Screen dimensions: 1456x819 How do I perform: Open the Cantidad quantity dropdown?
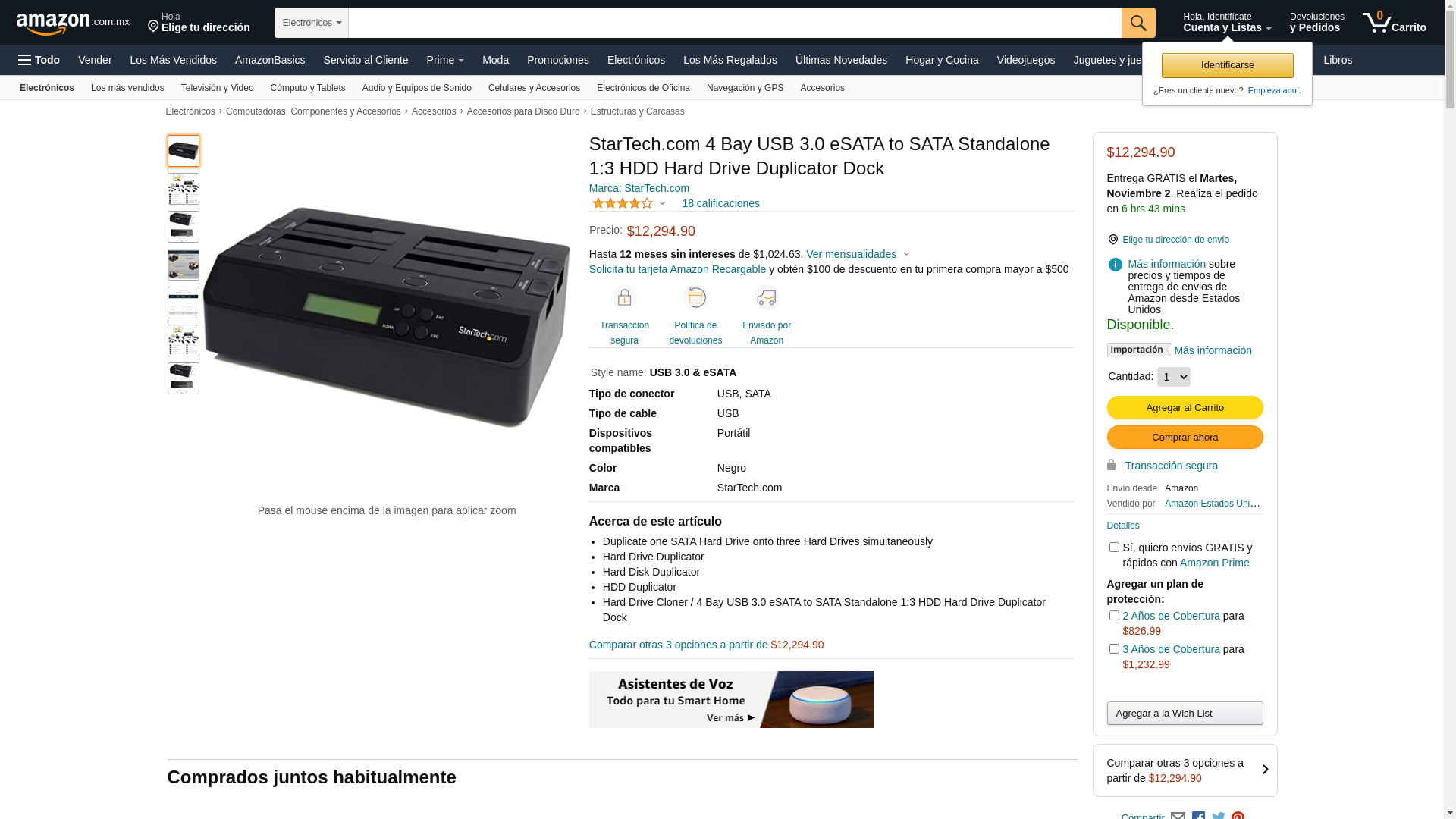pos(1174,377)
